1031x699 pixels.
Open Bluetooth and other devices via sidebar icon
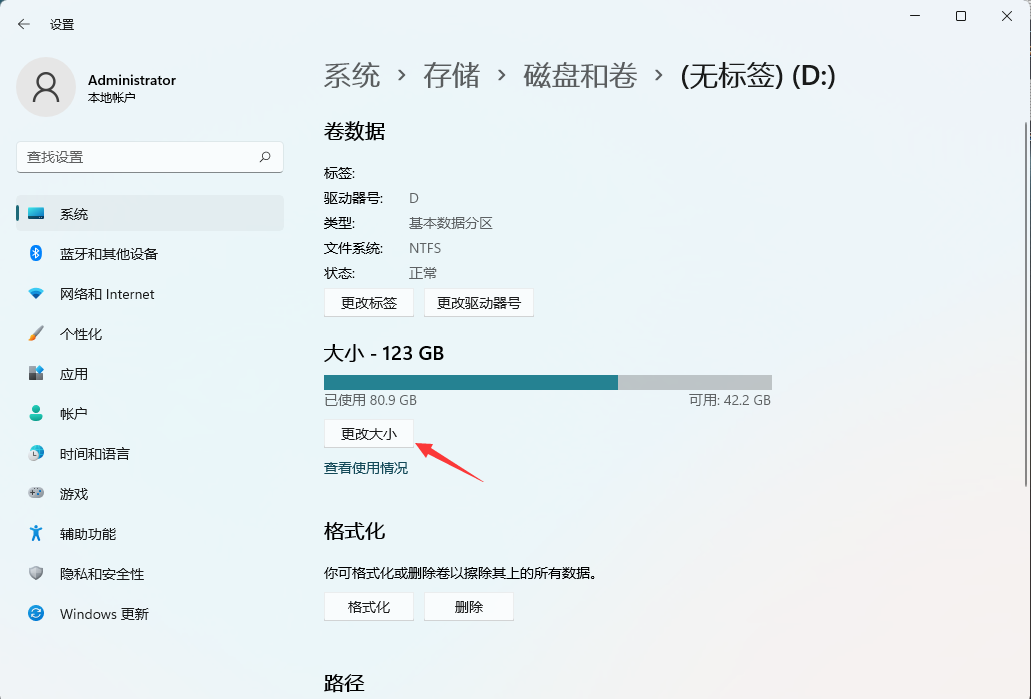(37, 254)
